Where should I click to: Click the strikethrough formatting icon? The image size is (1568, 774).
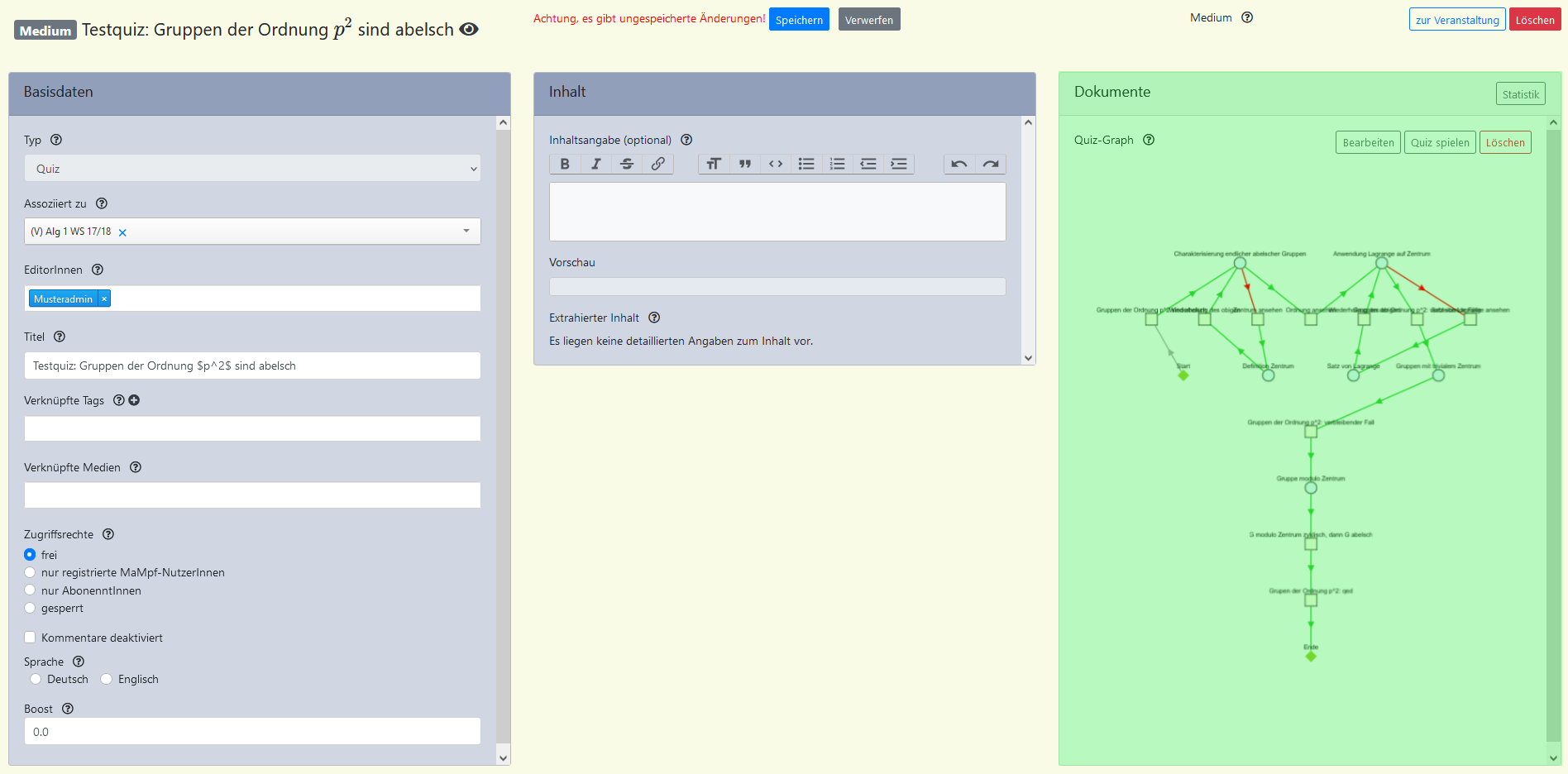click(627, 164)
